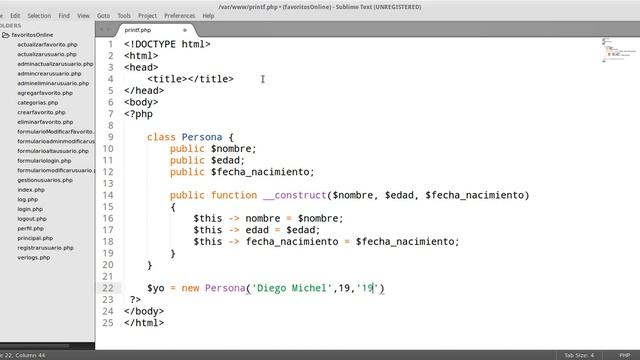Image resolution: width=640 pixels, height=360 pixels.
Task: Open adminactualizarusuario.php file
Action: (x=56, y=64)
